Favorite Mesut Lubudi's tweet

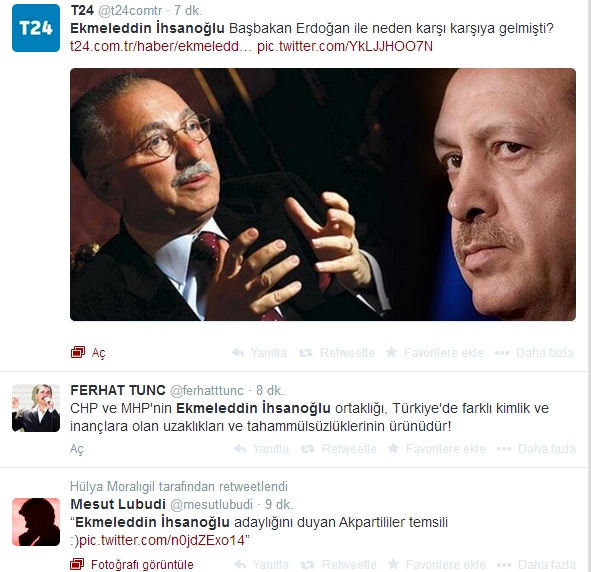point(436,564)
